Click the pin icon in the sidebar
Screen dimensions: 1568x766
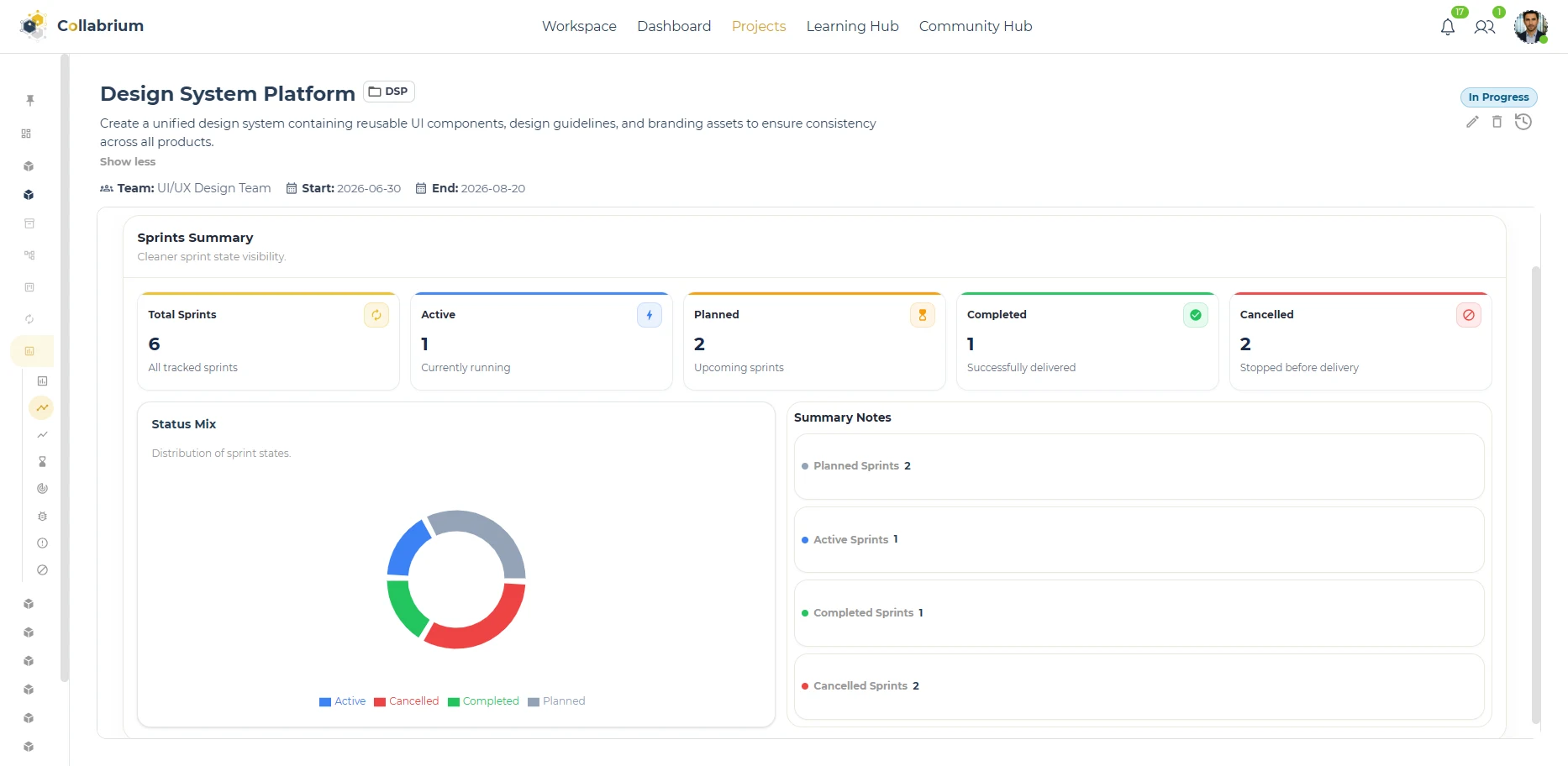tap(30, 100)
